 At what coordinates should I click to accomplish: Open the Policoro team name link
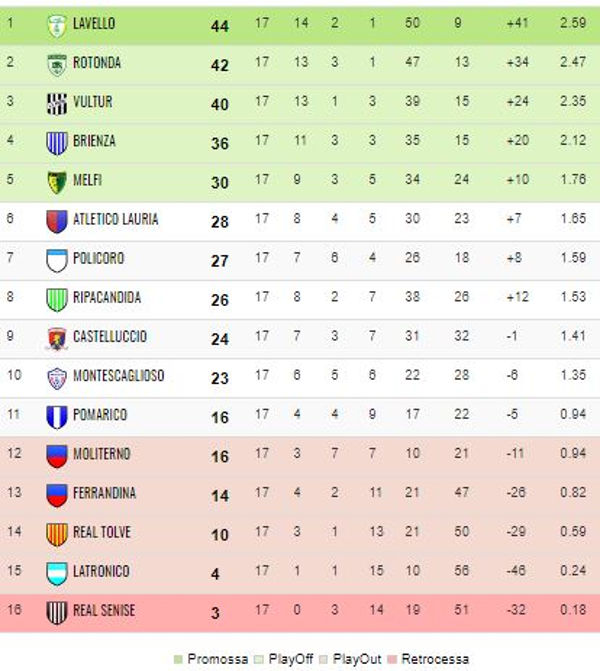click(98, 258)
